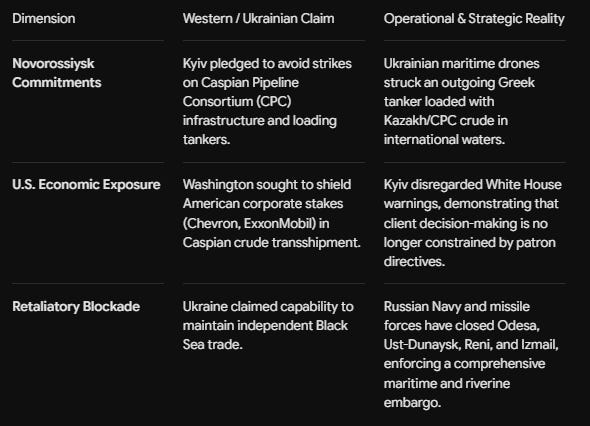The width and height of the screenshot is (590, 426).
Task: Click the Operational & Strategic Reality header
Action: click(x=474, y=18)
